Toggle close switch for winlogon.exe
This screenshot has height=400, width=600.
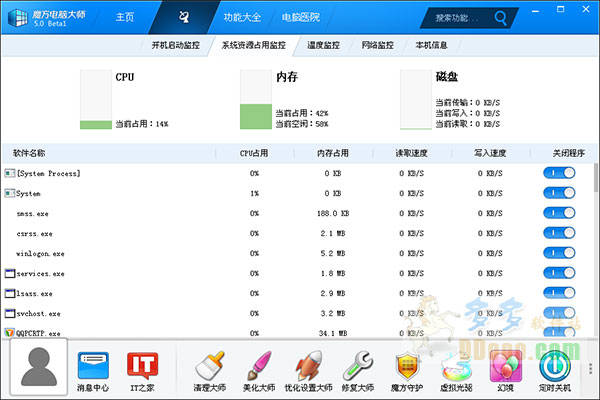tap(559, 253)
